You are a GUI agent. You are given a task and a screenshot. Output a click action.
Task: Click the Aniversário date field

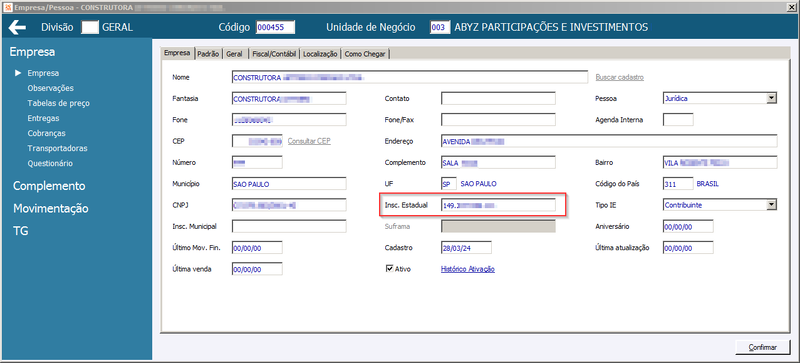(688, 226)
